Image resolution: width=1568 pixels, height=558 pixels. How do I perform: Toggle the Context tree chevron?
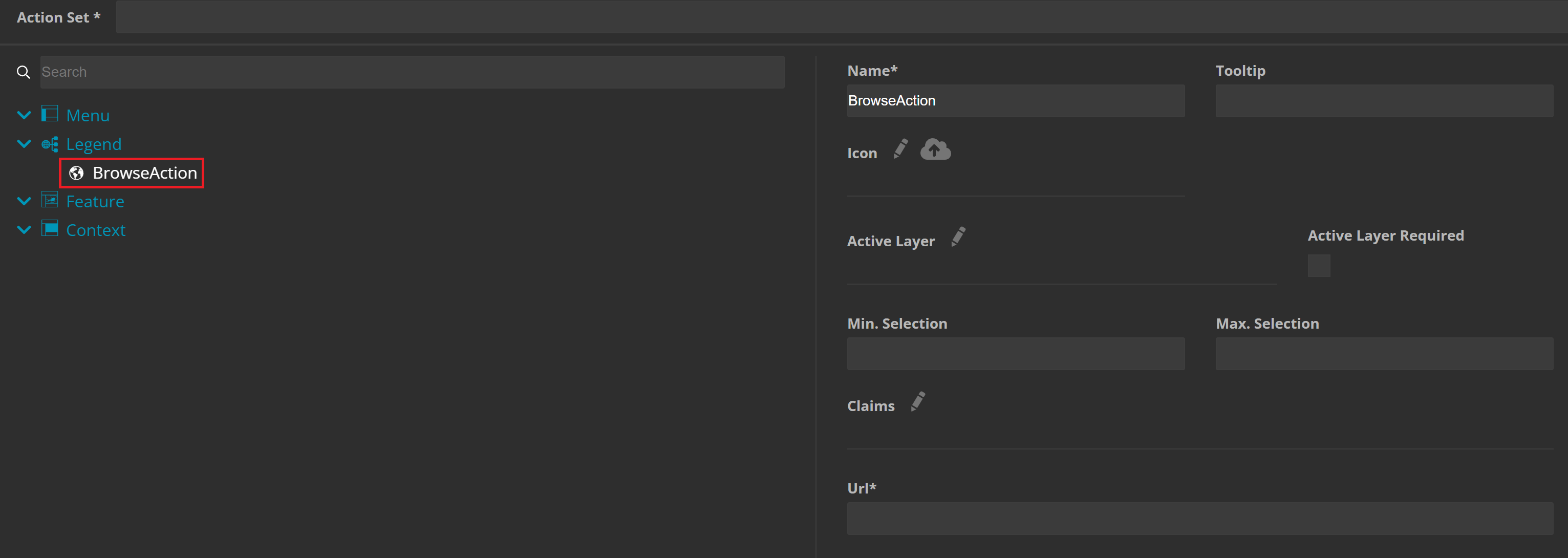tap(25, 230)
